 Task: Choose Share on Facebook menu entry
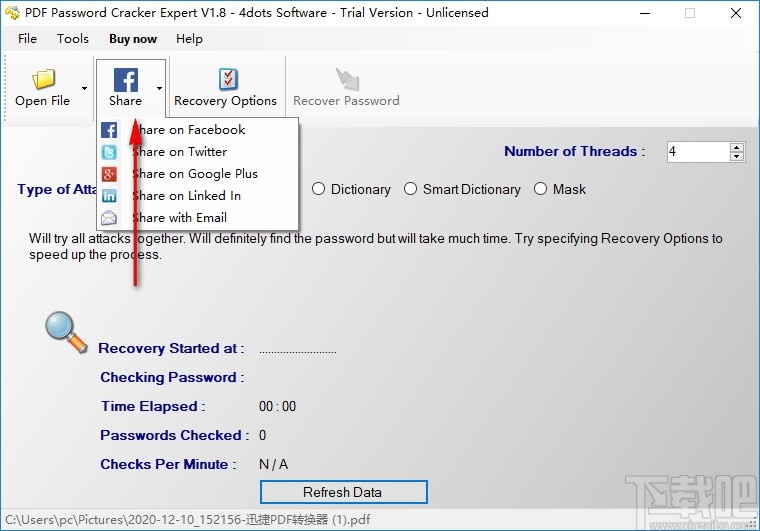(x=198, y=130)
